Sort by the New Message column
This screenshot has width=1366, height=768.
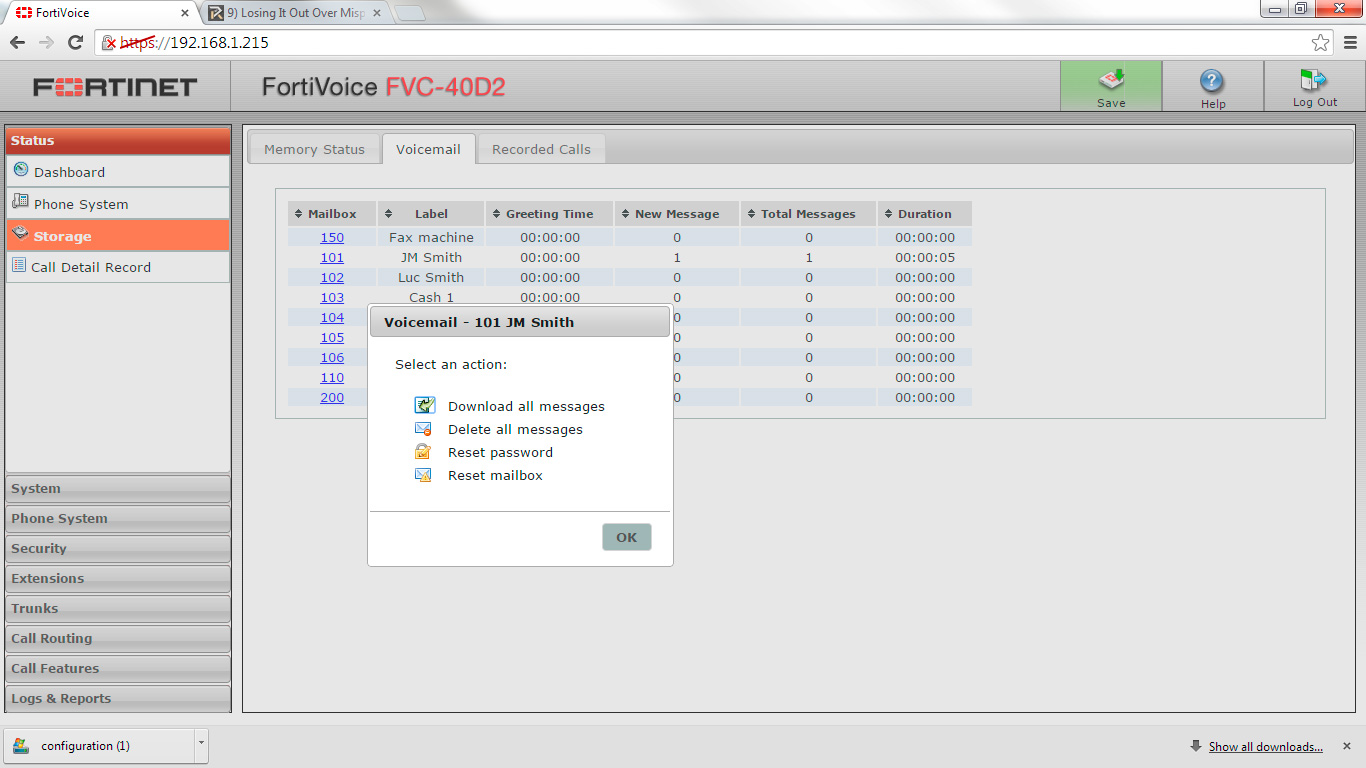(x=677, y=213)
